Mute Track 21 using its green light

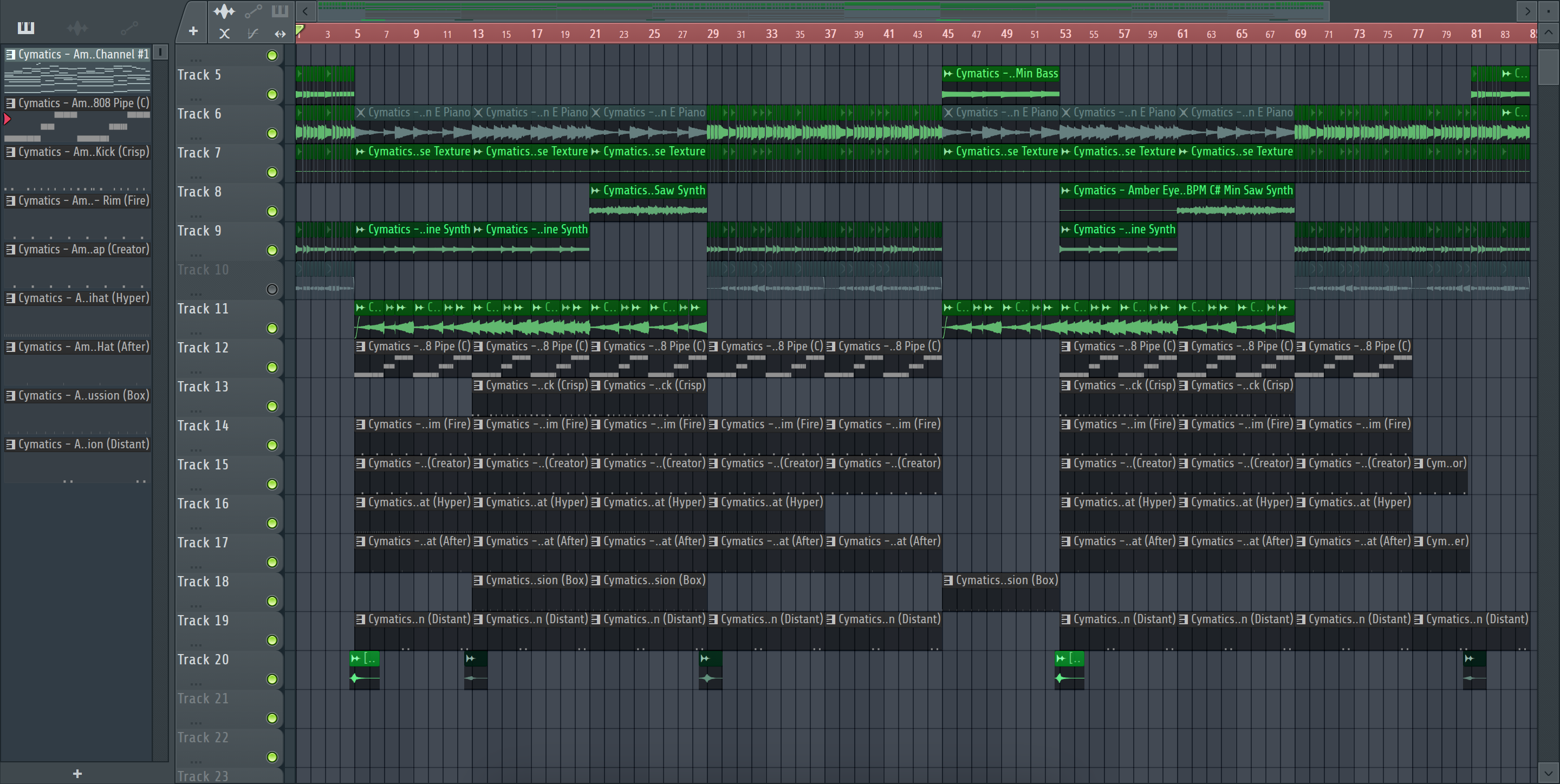[x=272, y=718]
